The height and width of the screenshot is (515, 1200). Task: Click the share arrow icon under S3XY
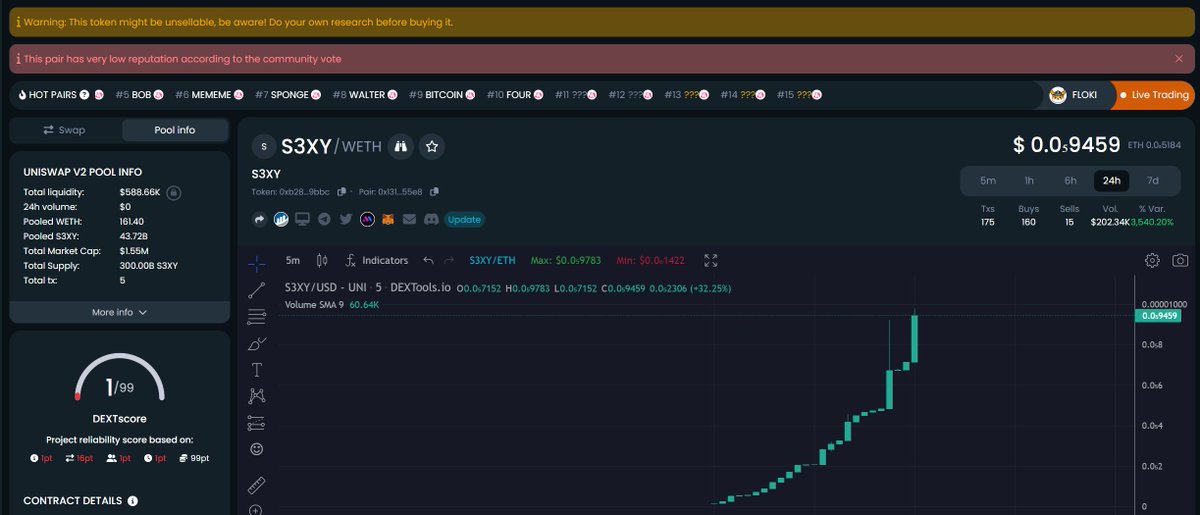pyautogui.click(x=260, y=218)
